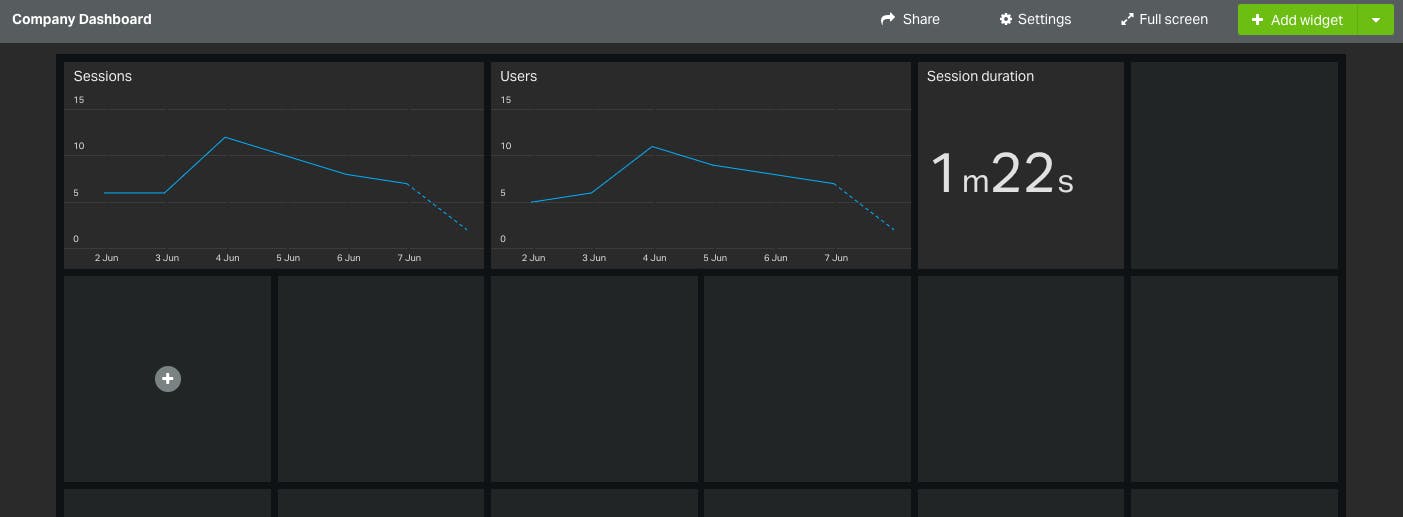The image size is (1403, 517).
Task: Open the Sessions chart widget
Action: tap(274, 165)
